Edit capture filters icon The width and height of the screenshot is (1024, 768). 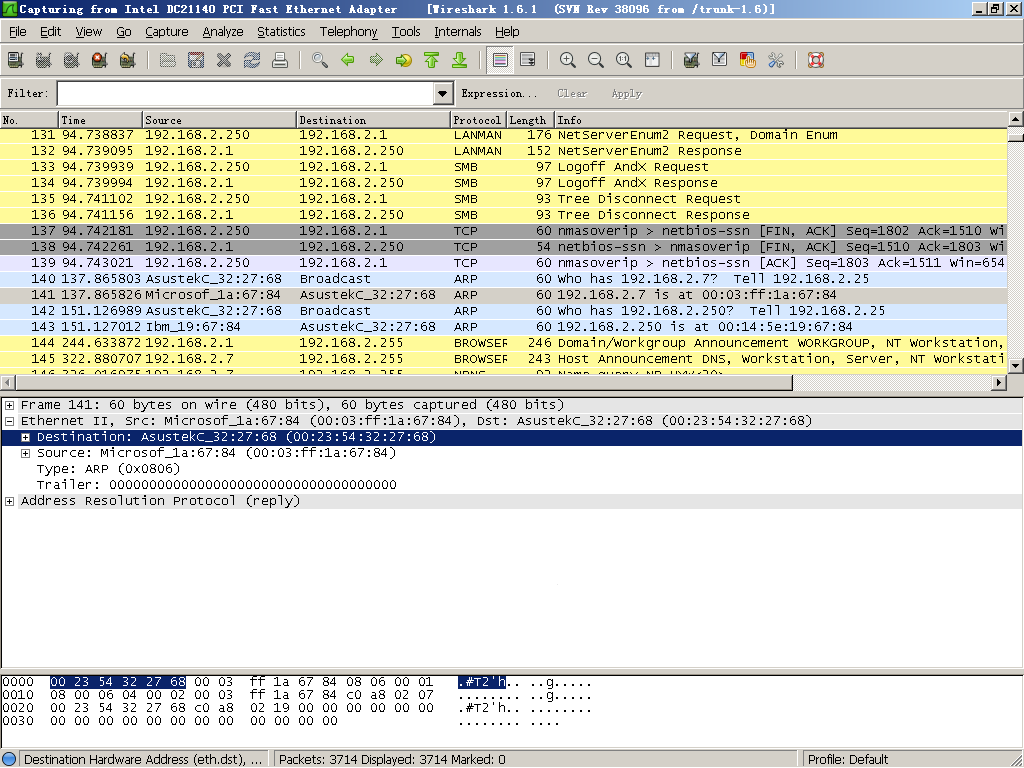[x=692, y=60]
